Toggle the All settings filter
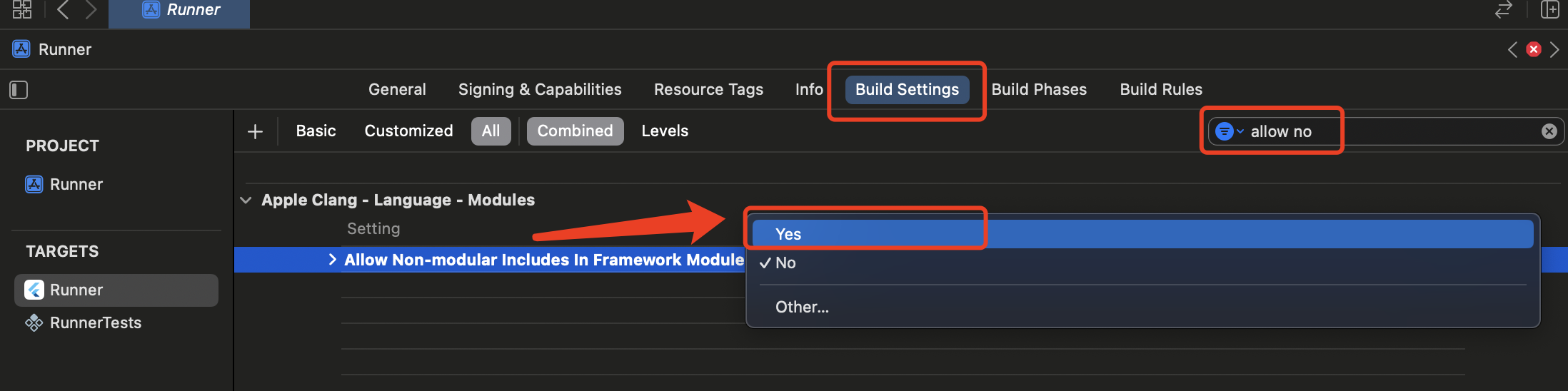The image size is (1568, 391). (491, 131)
